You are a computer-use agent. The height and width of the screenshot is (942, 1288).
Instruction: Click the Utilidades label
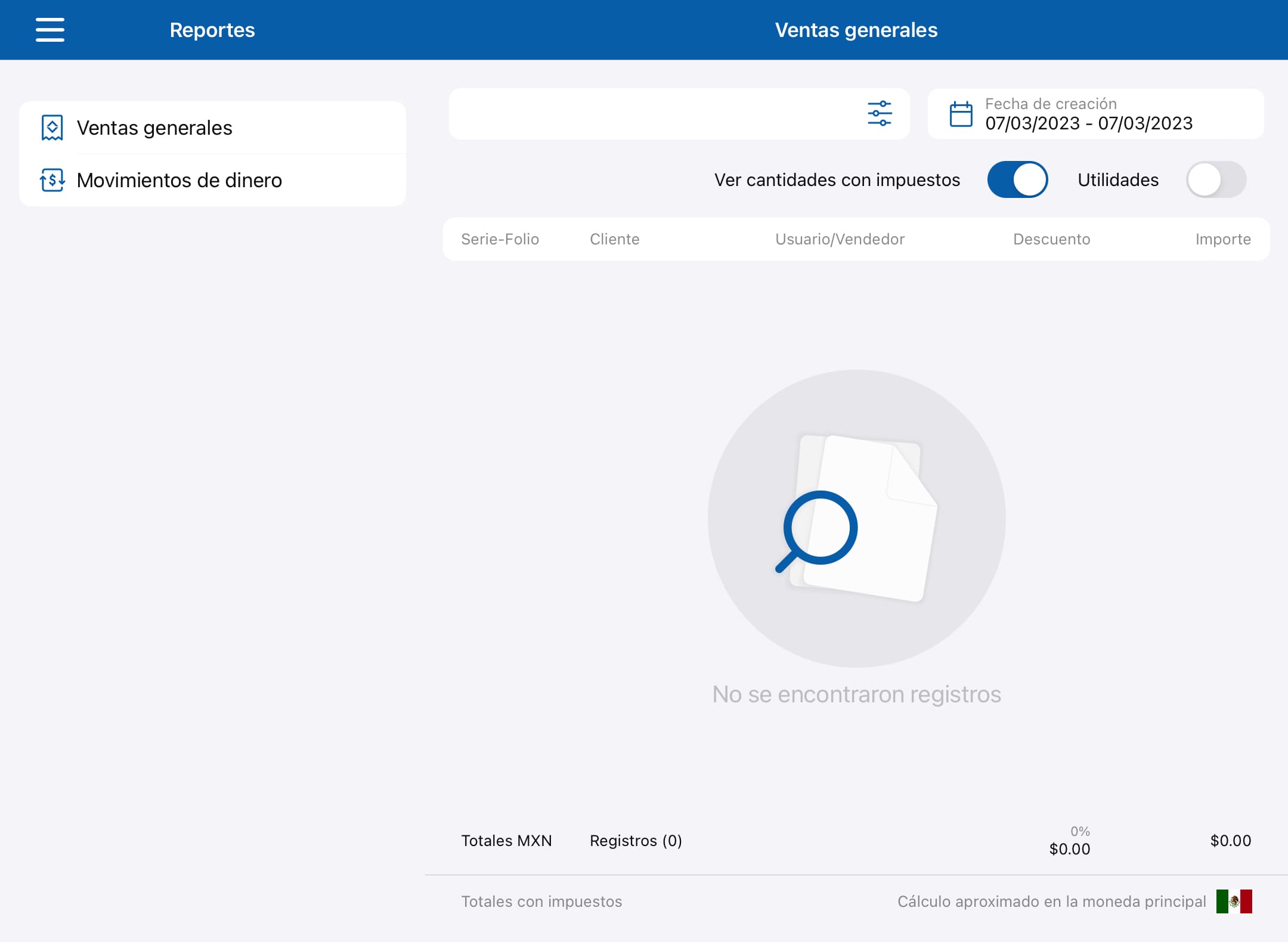pos(1118,179)
